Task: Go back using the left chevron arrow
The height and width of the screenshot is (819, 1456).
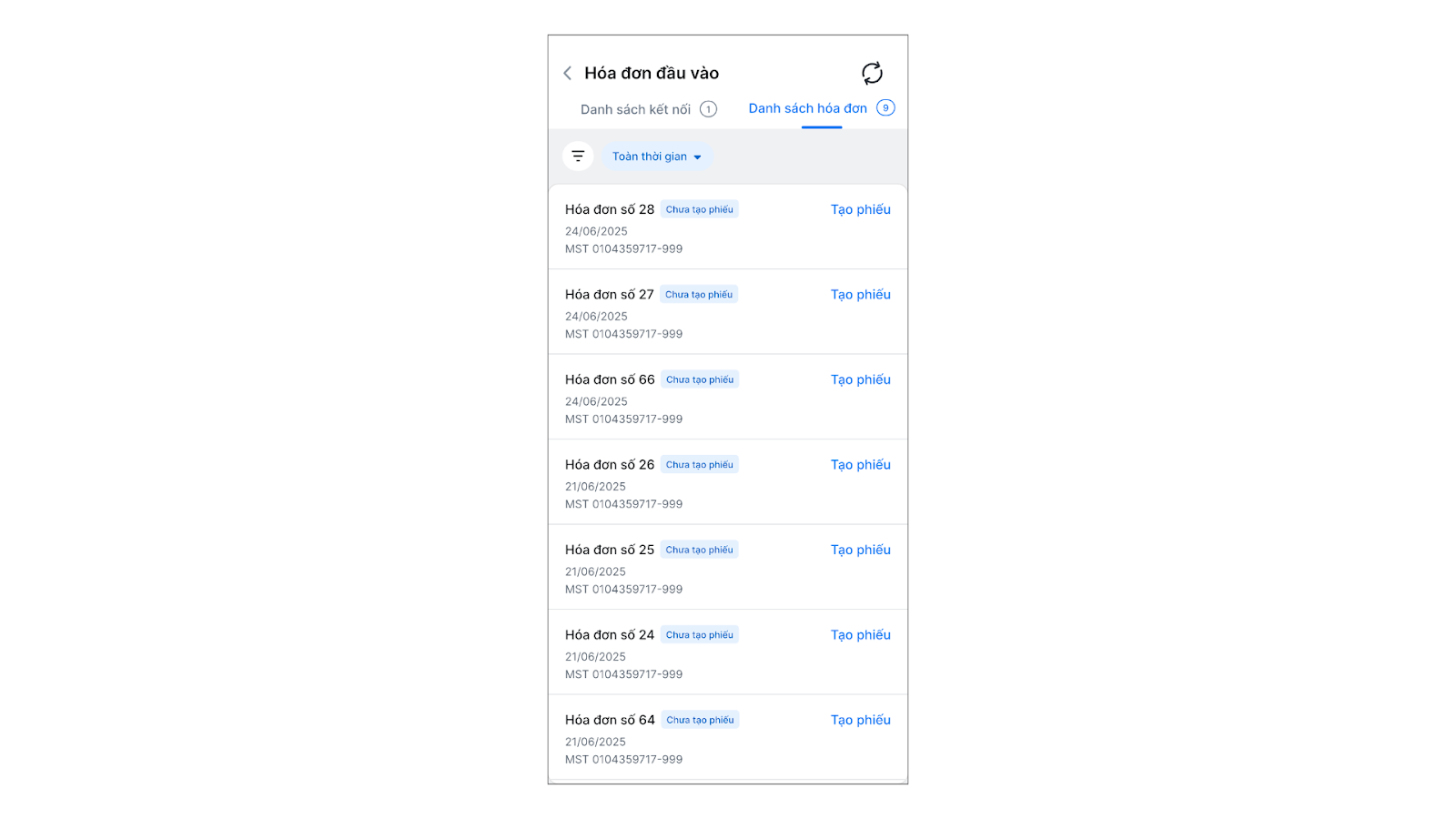Action: coord(568,73)
